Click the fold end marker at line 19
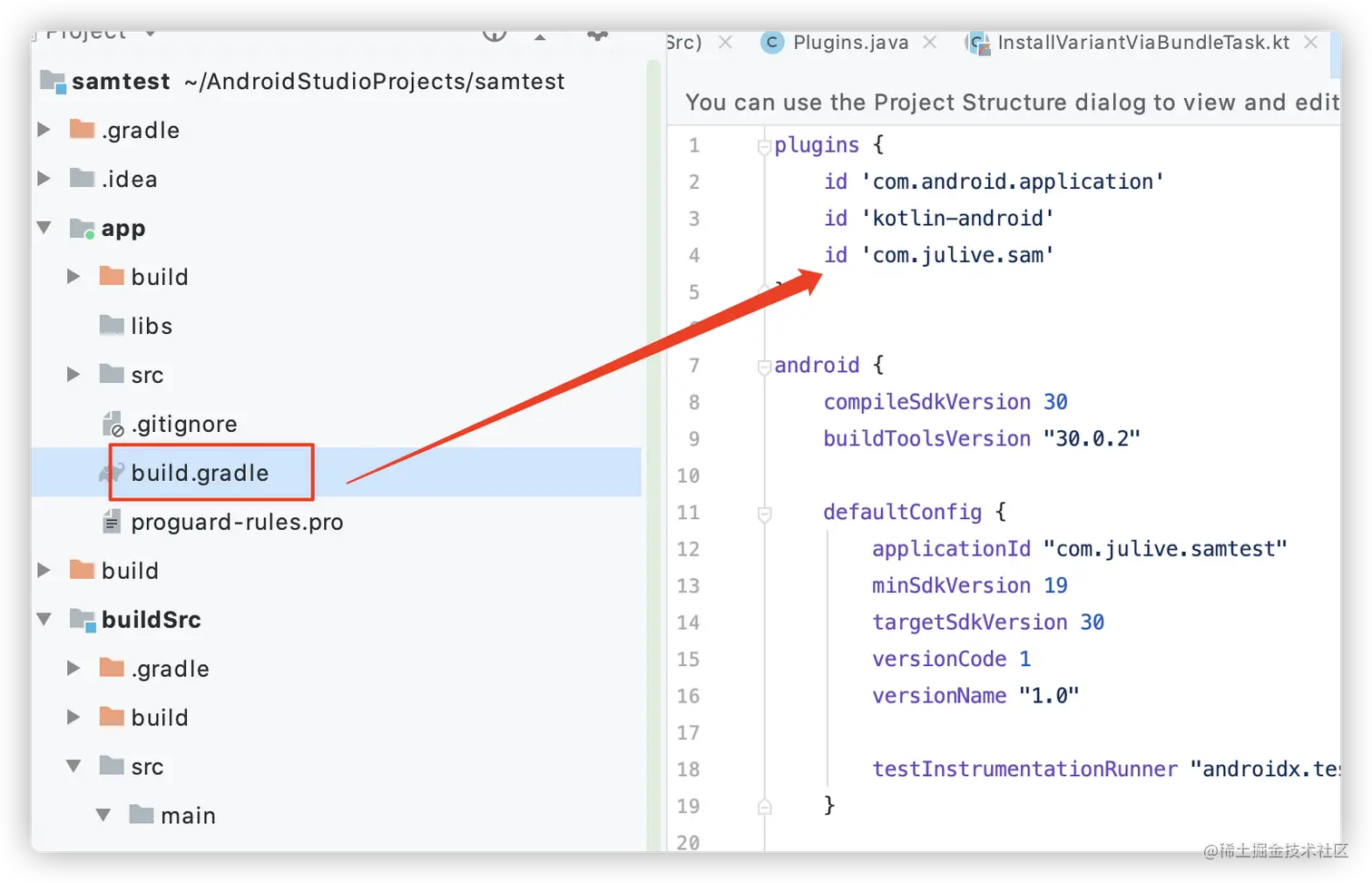This screenshot has width=1372, height=883. pos(764,807)
